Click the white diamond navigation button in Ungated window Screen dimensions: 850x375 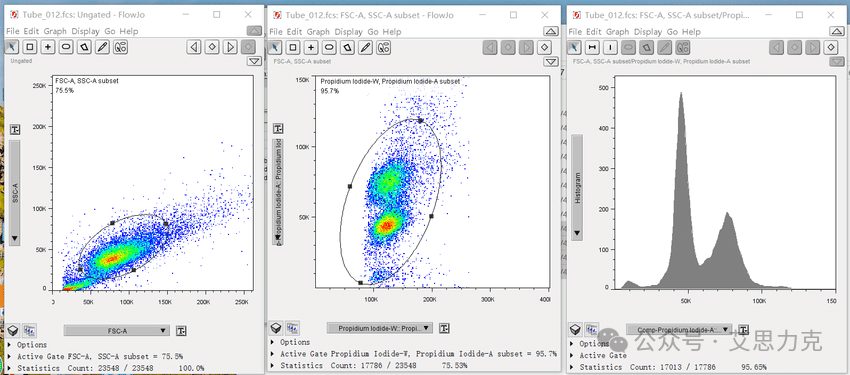(212, 47)
